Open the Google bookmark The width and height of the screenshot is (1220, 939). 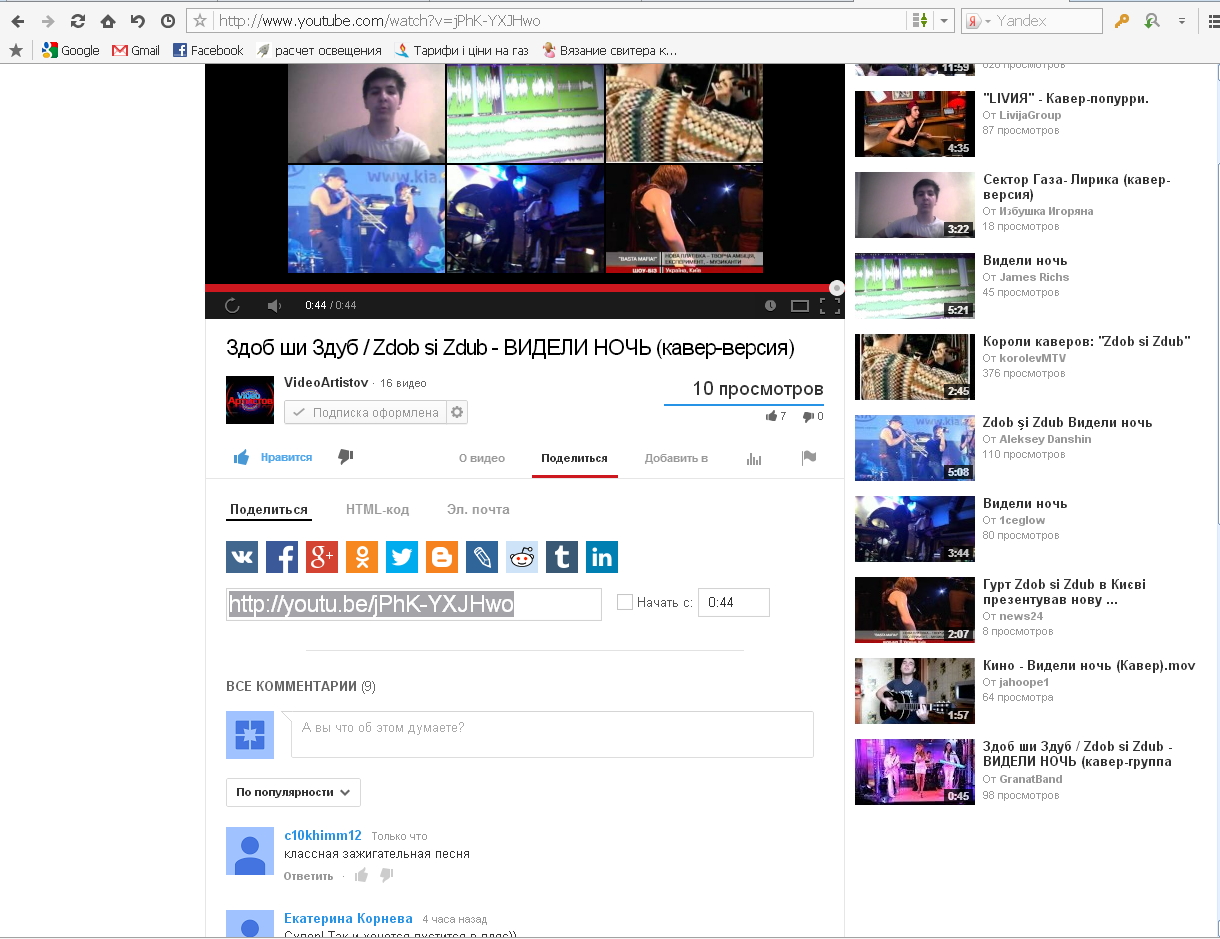click(x=71, y=50)
